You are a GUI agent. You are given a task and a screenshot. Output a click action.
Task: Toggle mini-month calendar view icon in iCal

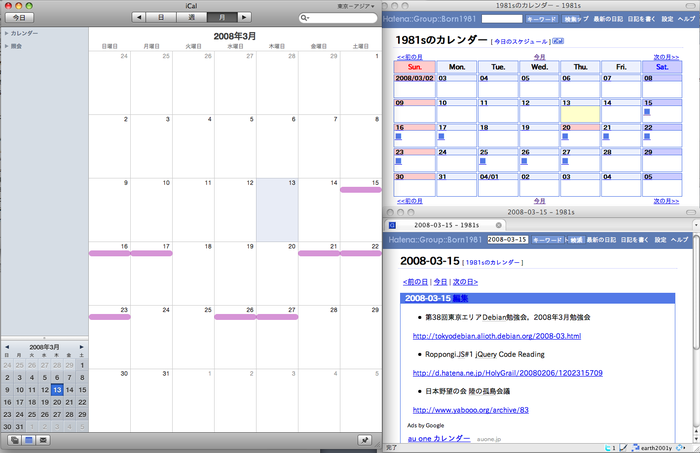pyautogui.click(x=29, y=440)
